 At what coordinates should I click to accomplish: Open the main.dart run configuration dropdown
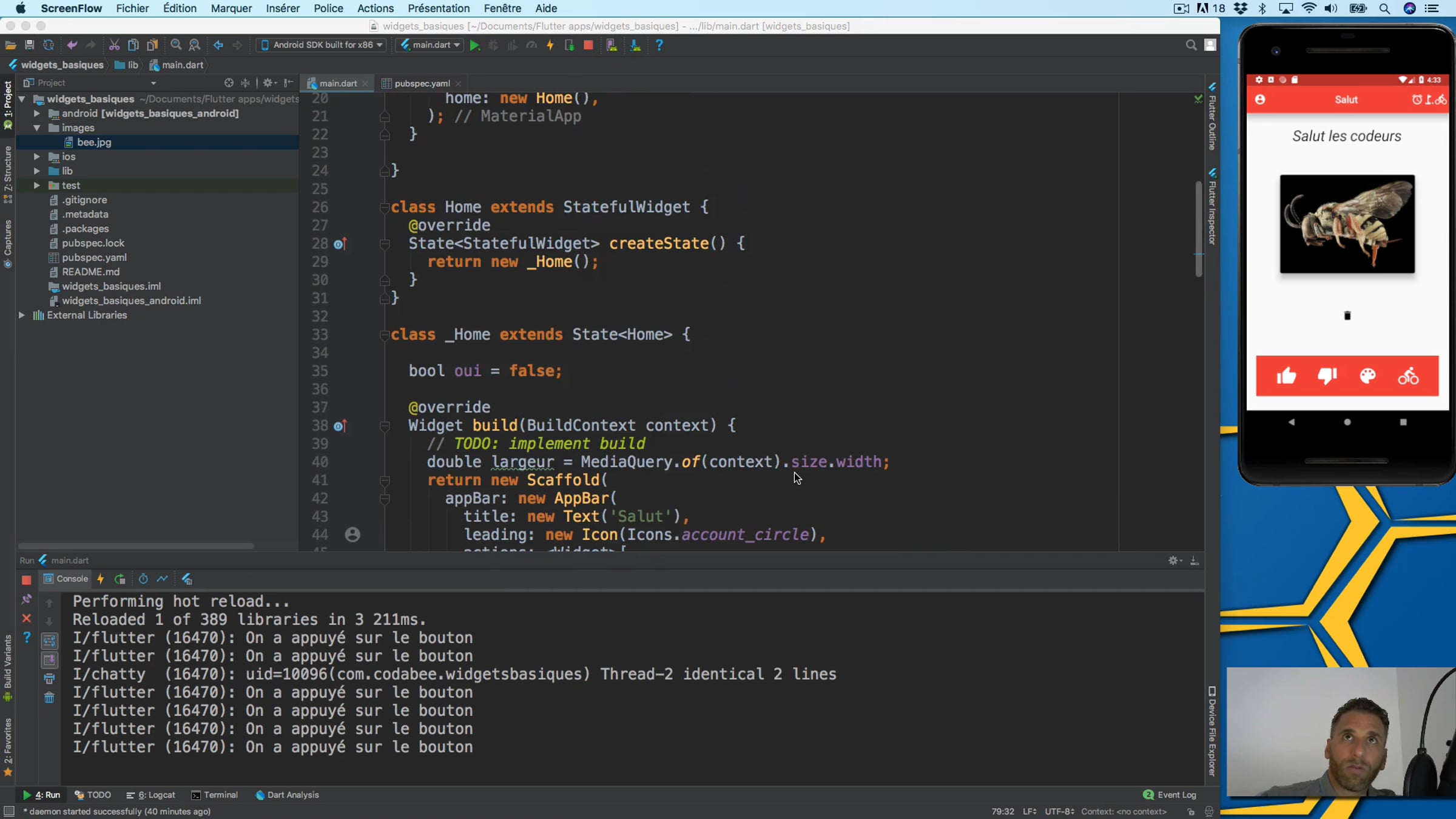[430, 45]
